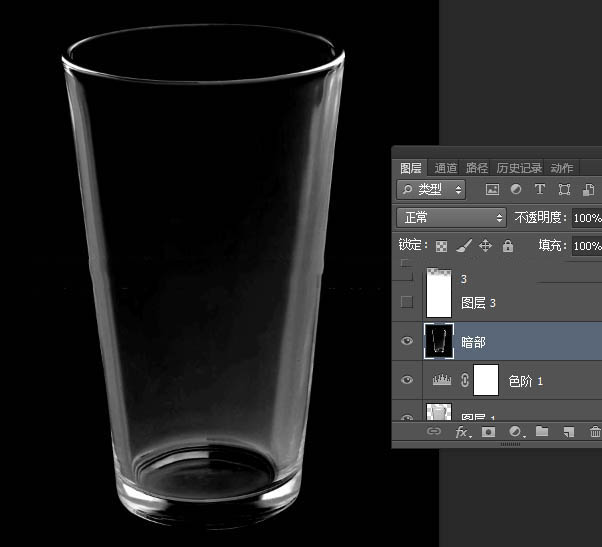This screenshot has height=547, width=602.
Task: Select the 暗部 layer name
Action: click(473, 342)
